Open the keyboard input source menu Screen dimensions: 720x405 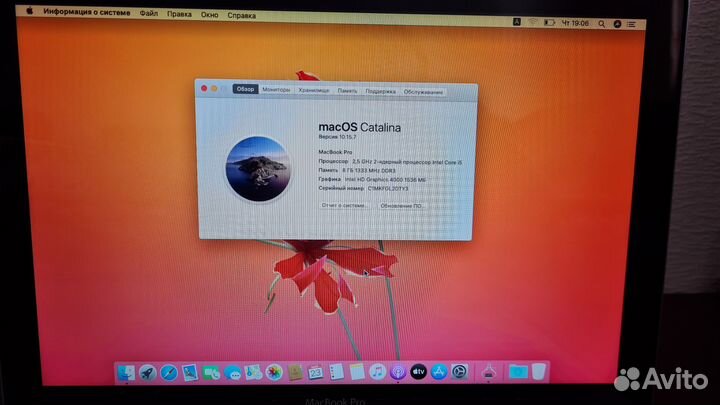pyautogui.click(x=517, y=22)
